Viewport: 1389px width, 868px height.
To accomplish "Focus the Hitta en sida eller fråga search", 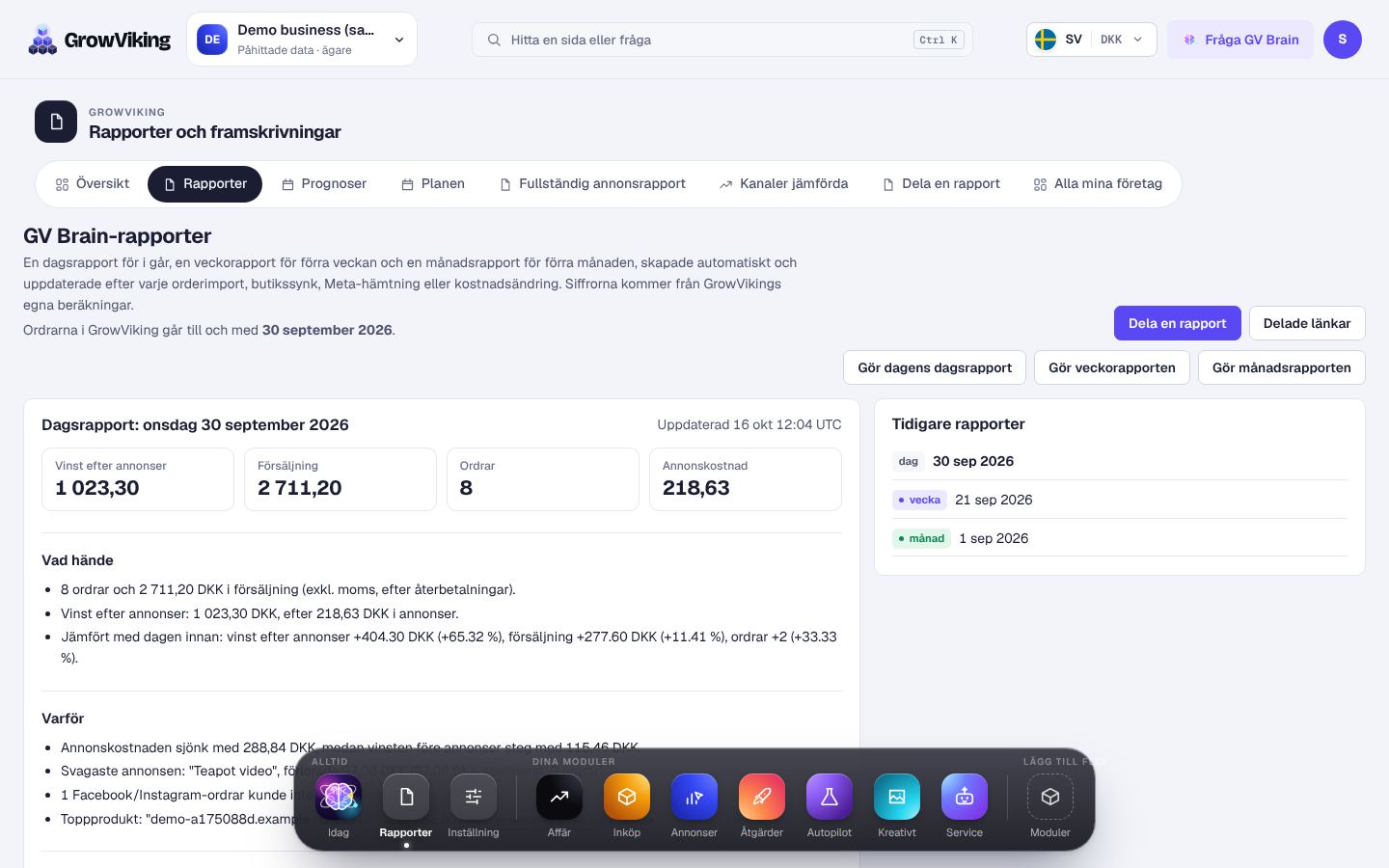I will tap(722, 40).
